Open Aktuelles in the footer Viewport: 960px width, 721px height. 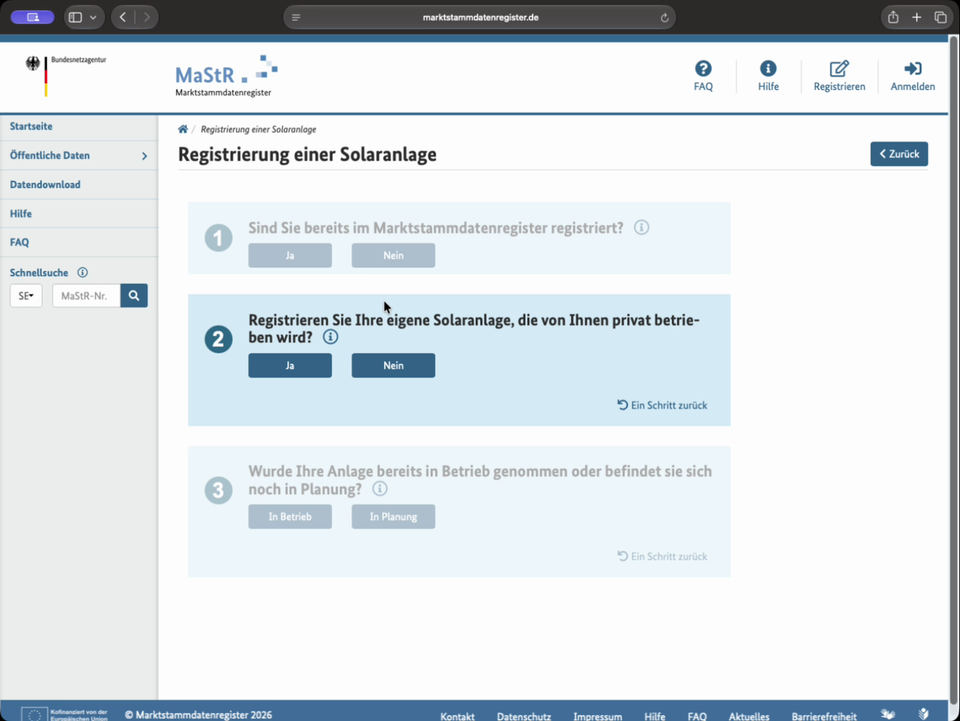pyautogui.click(x=749, y=716)
